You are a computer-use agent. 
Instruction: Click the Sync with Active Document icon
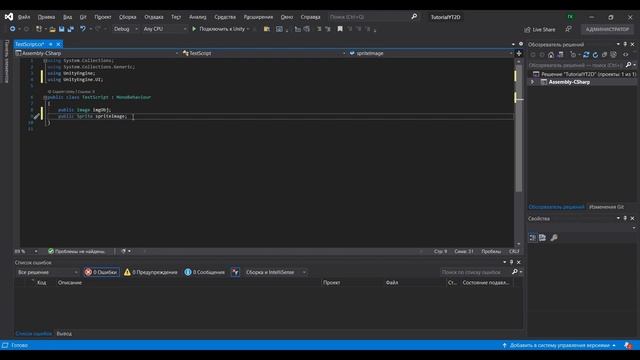pyautogui.click(x=586, y=55)
